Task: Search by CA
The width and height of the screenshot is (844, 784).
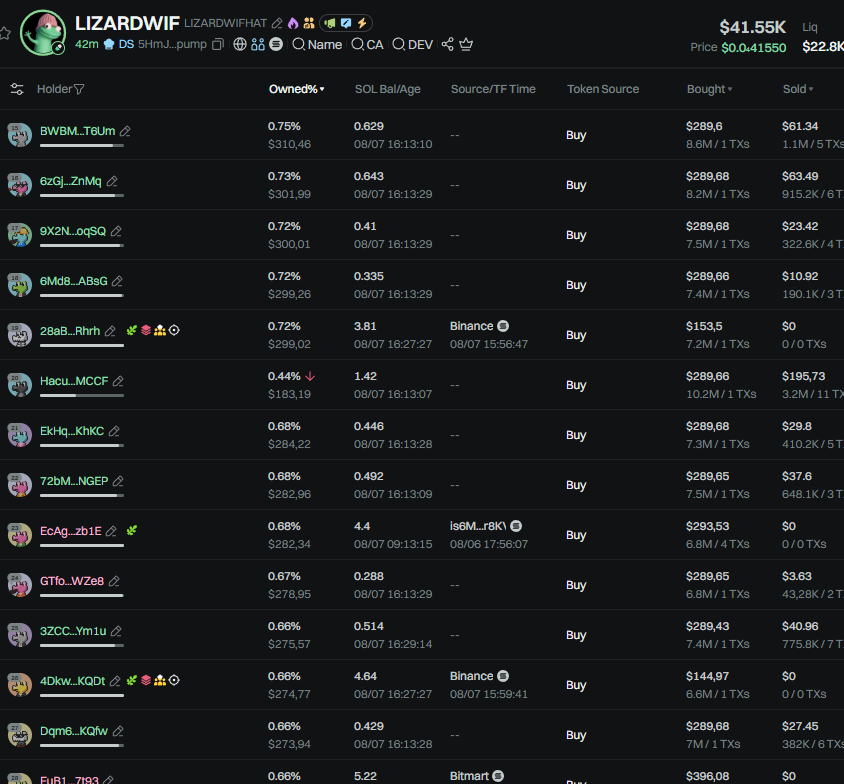Action: tap(367, 45)
